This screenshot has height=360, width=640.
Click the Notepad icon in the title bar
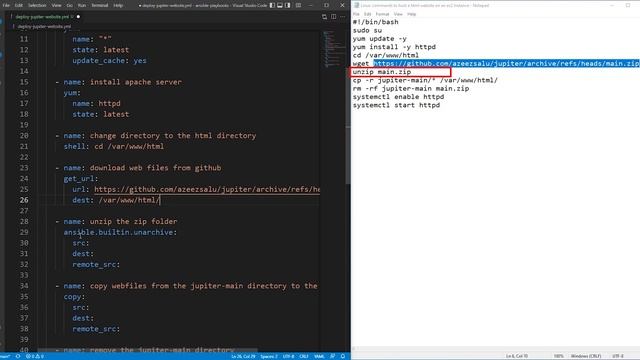point(356,5)
